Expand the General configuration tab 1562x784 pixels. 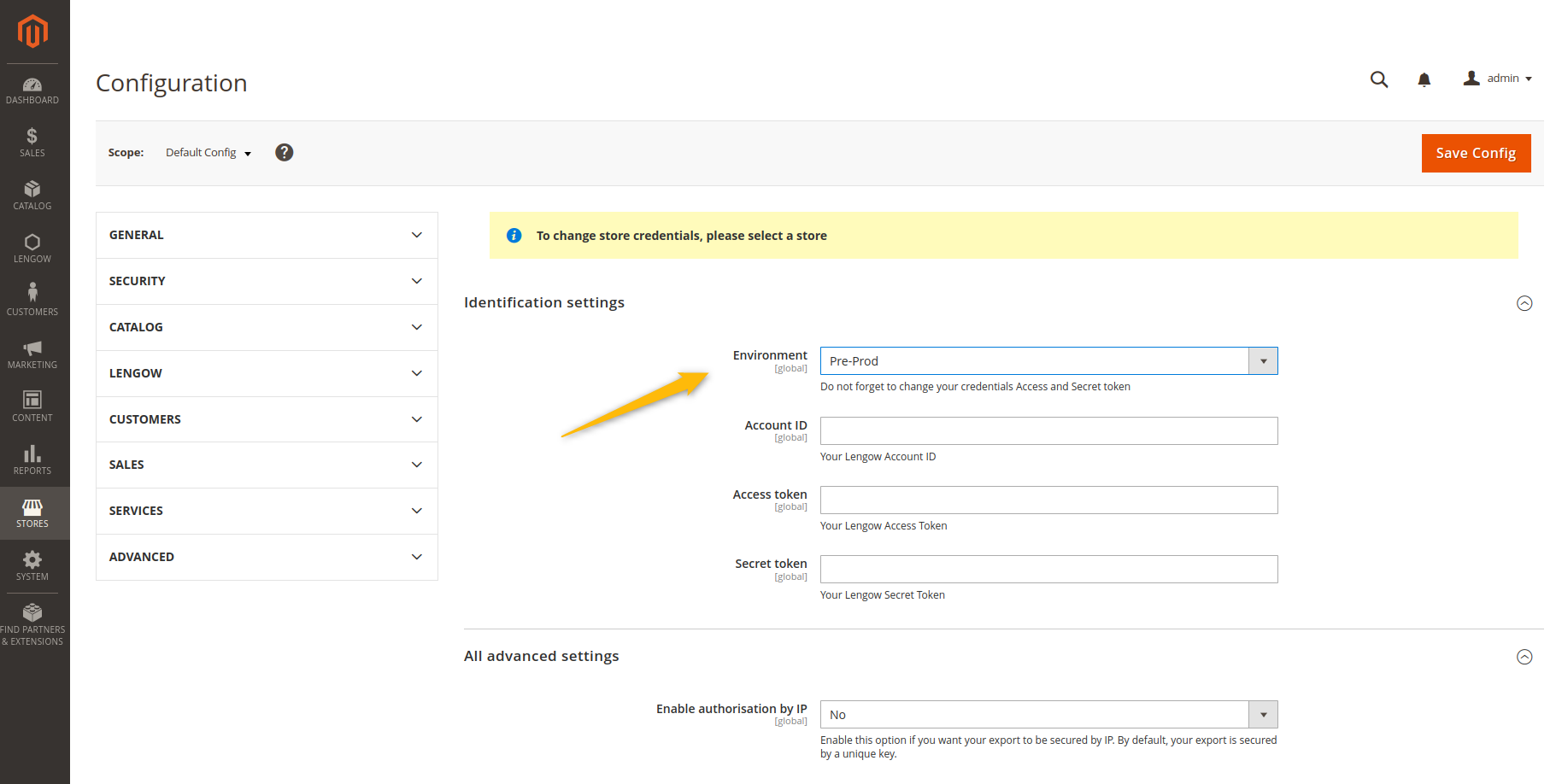(x=267, y=235)
